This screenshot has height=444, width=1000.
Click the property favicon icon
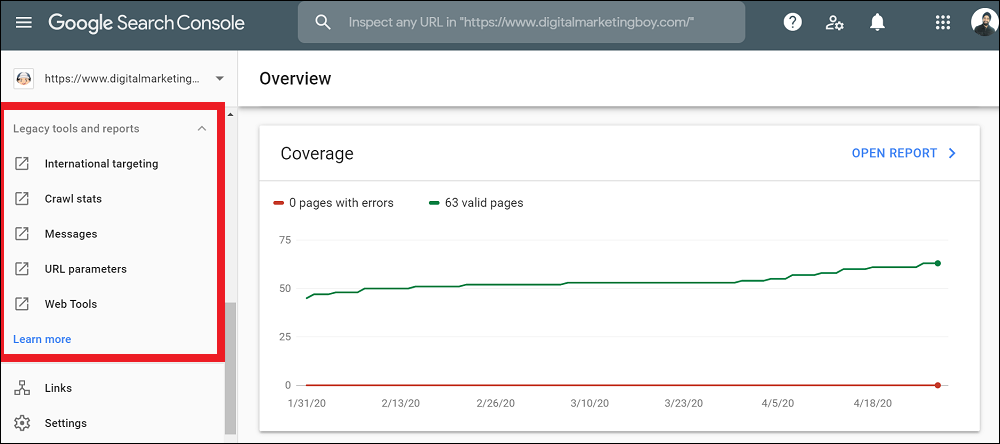click(23, 79)
